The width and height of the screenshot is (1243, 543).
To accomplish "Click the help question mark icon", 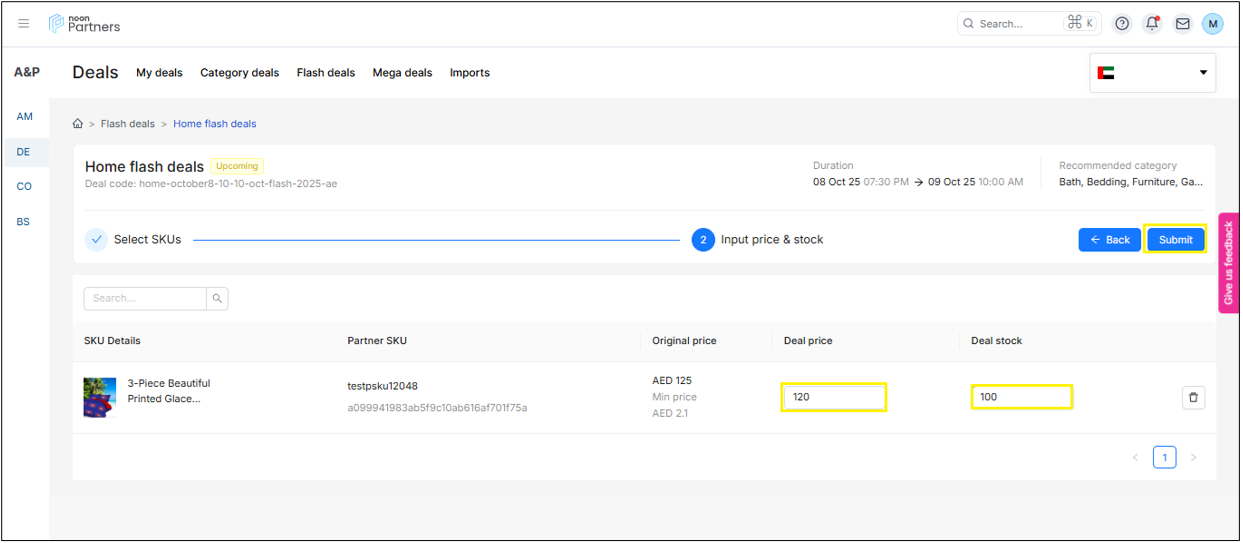I will coord(1122,24).
